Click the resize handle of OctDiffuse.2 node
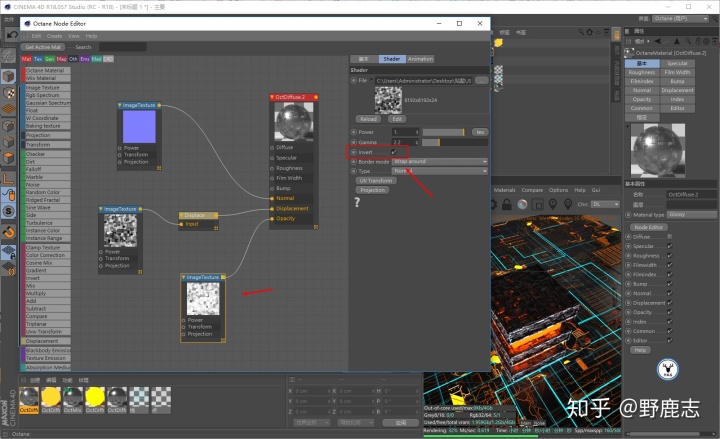The height and width of the screenshot is (439, 720). 316,227
